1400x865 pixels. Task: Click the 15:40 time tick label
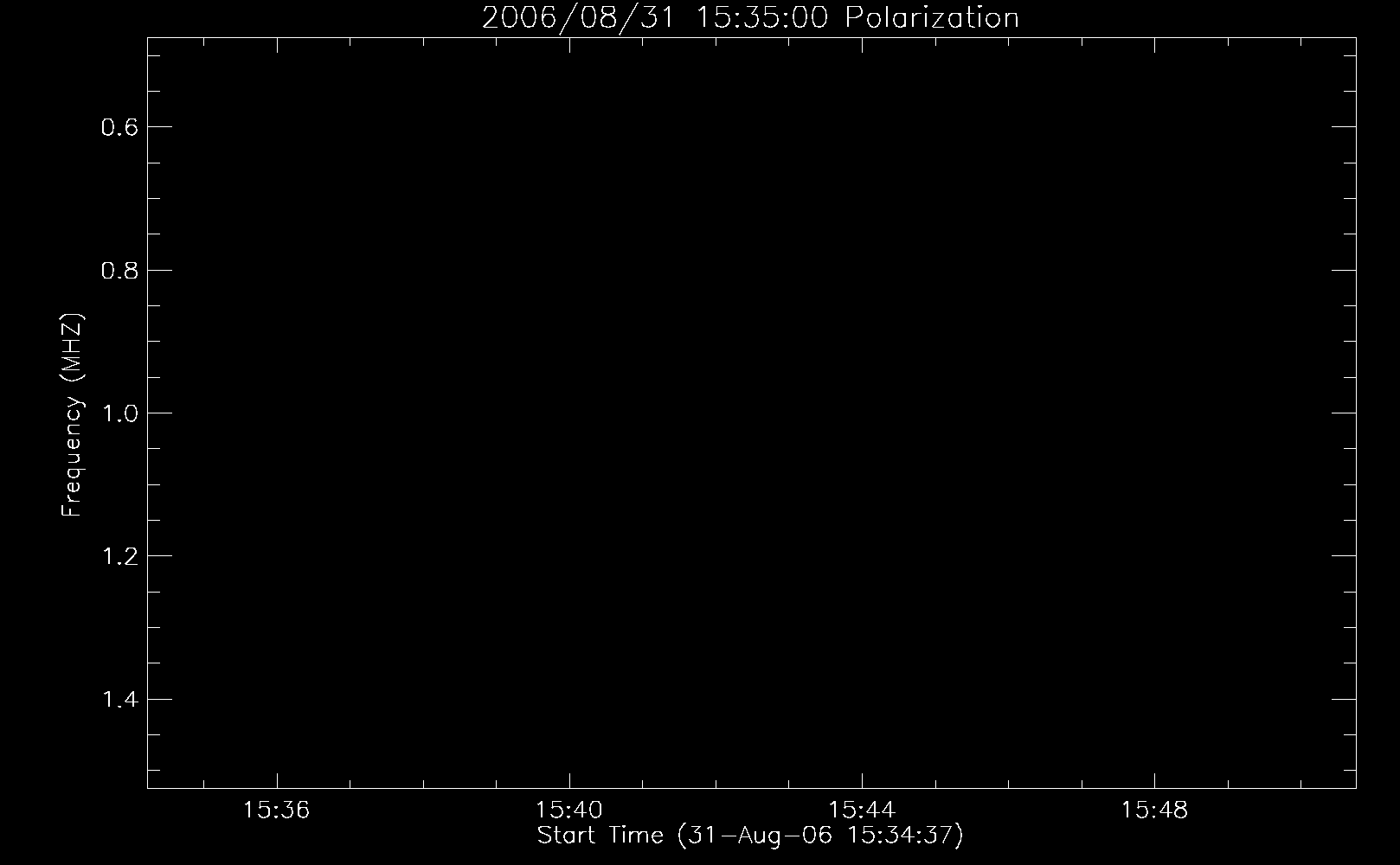[x=569, y=811]
